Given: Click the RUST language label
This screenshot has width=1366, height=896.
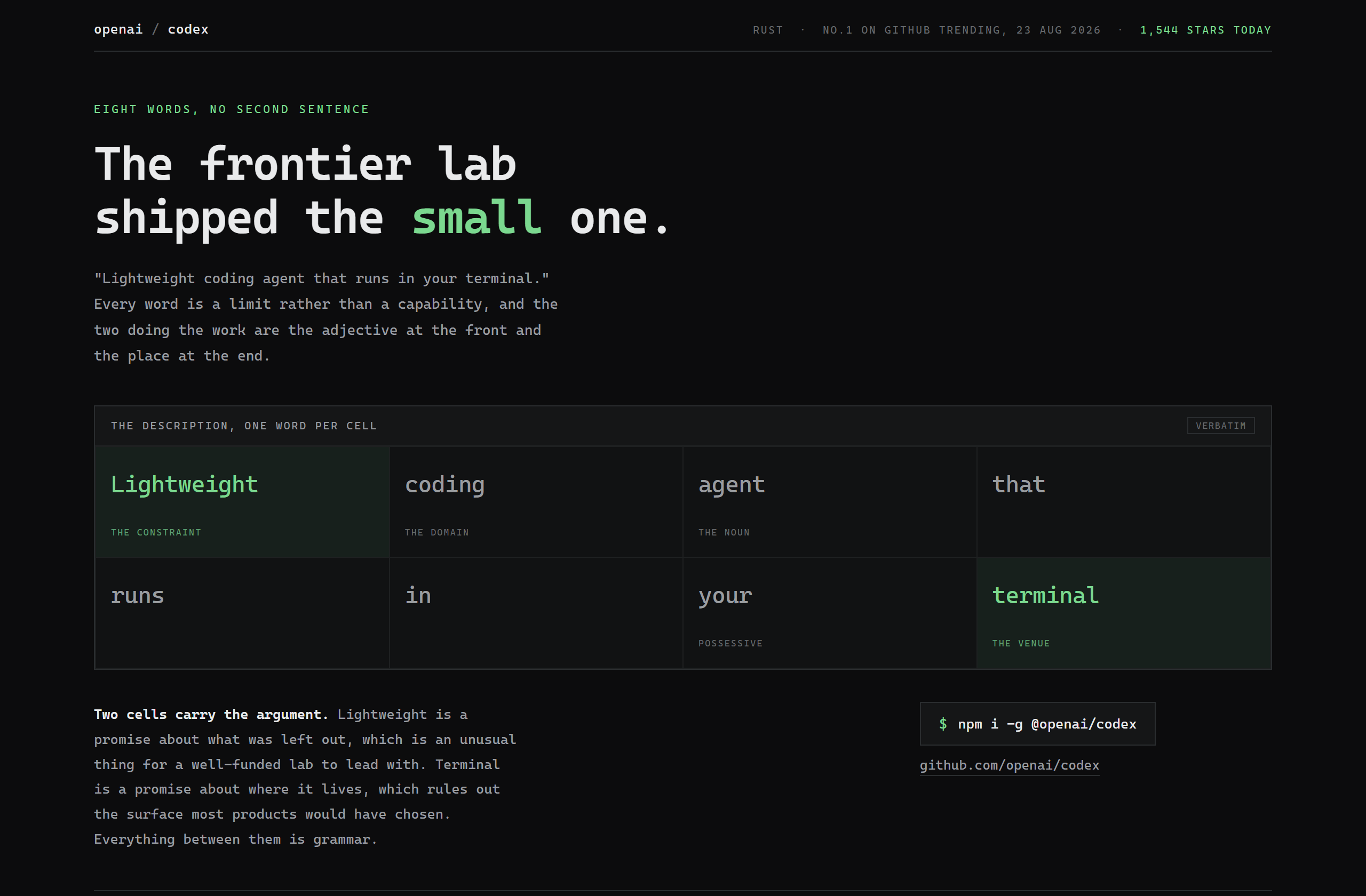Looking at the screenshot, I should tap(768, 30).
